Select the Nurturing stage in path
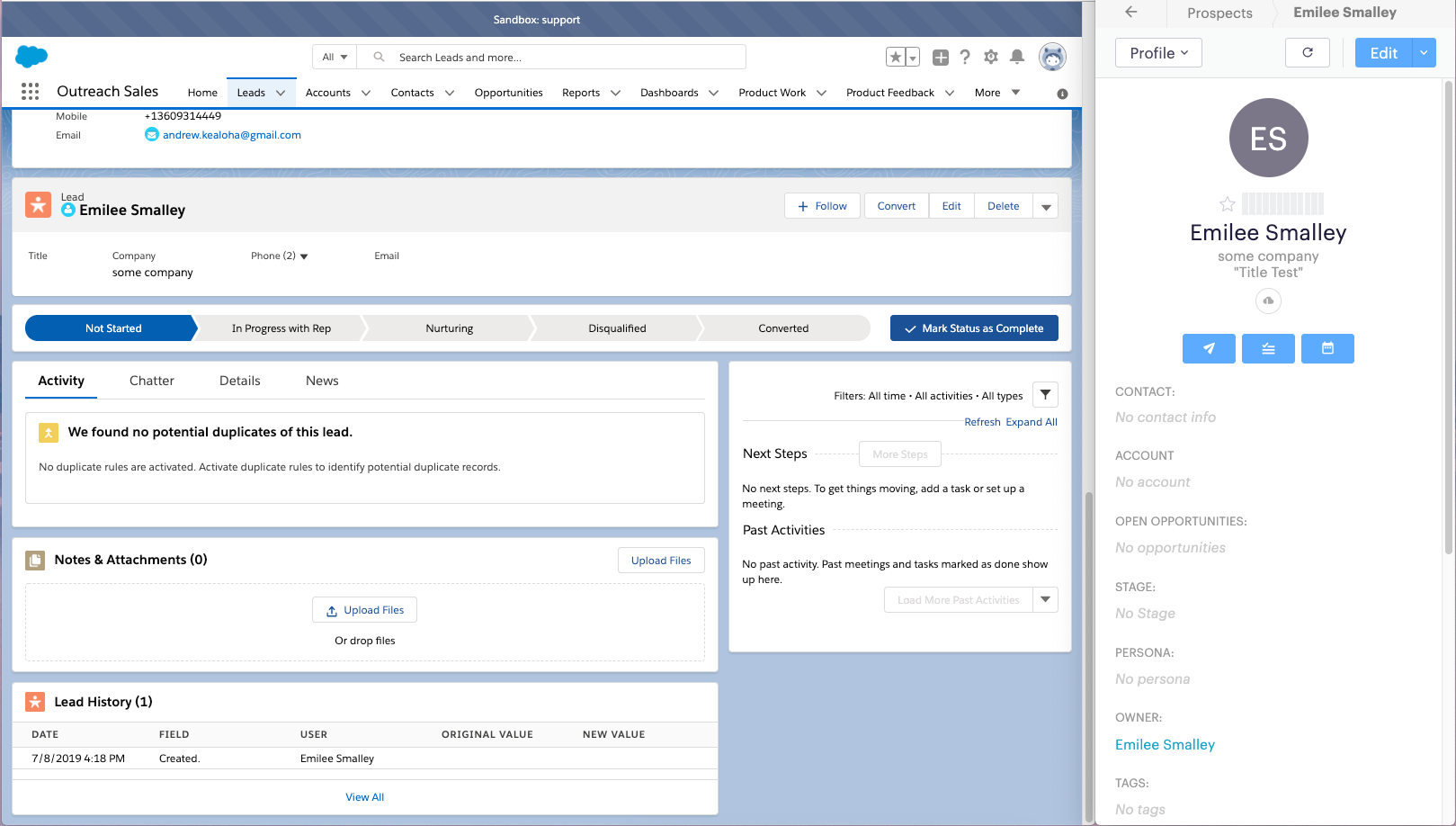Image resolution: width=1456 pixels, height=826 pixels. click(x=450, y=328)
